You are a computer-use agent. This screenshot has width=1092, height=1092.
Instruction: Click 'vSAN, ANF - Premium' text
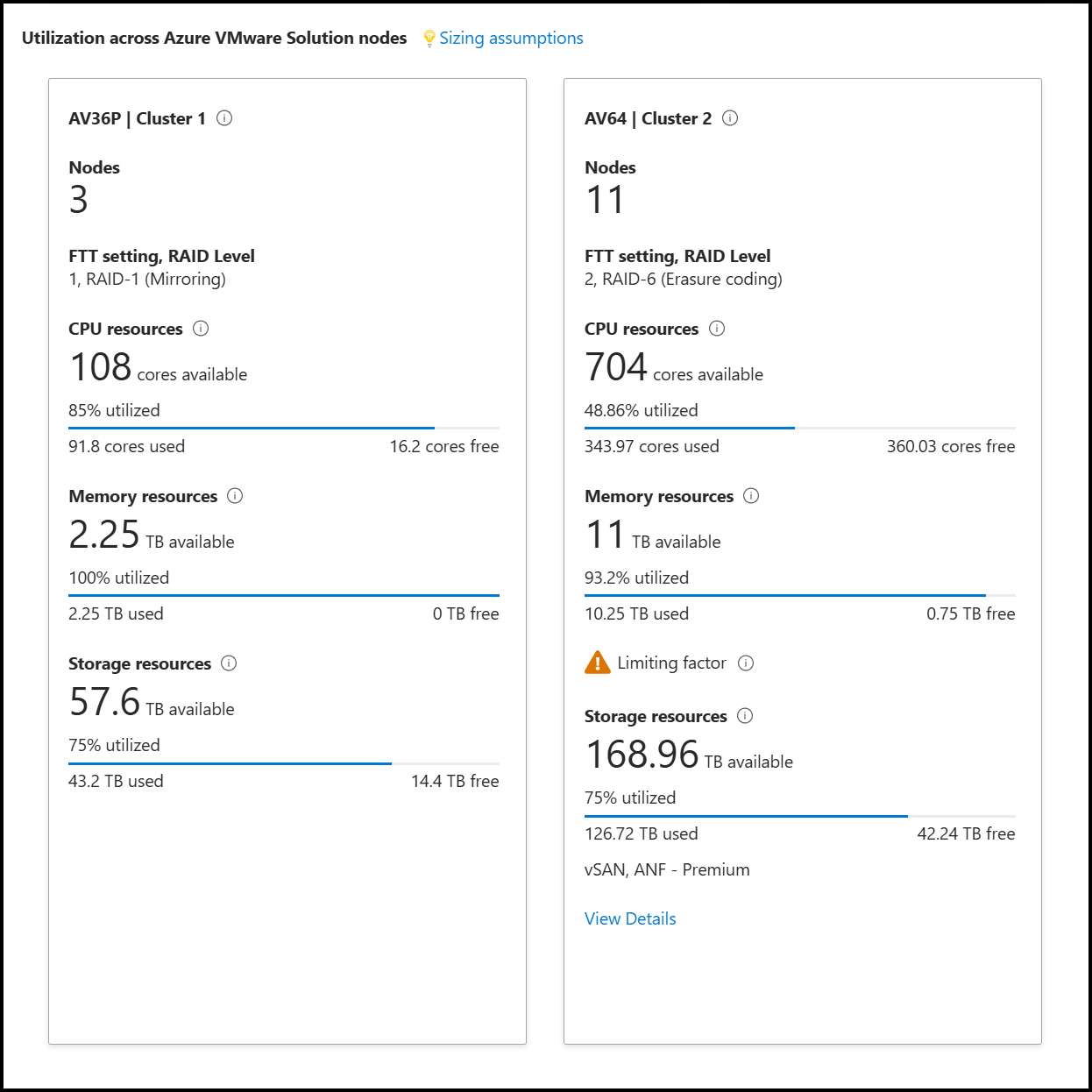[x=667, y=869]
